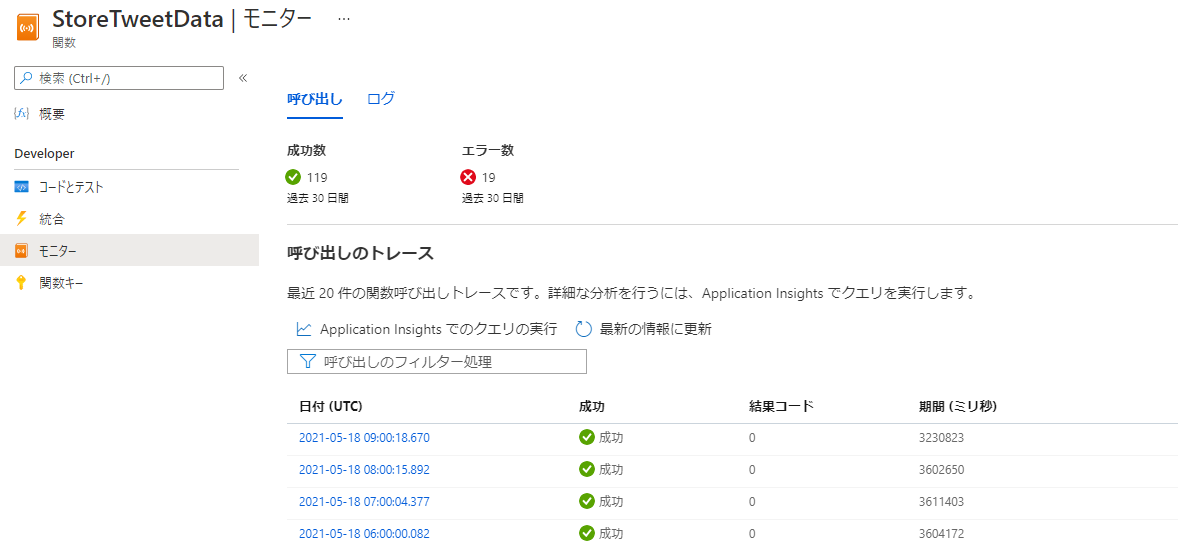Click the magnifier icon in search box
This screenshot has width=1178, height=549.
click(26, 78)
